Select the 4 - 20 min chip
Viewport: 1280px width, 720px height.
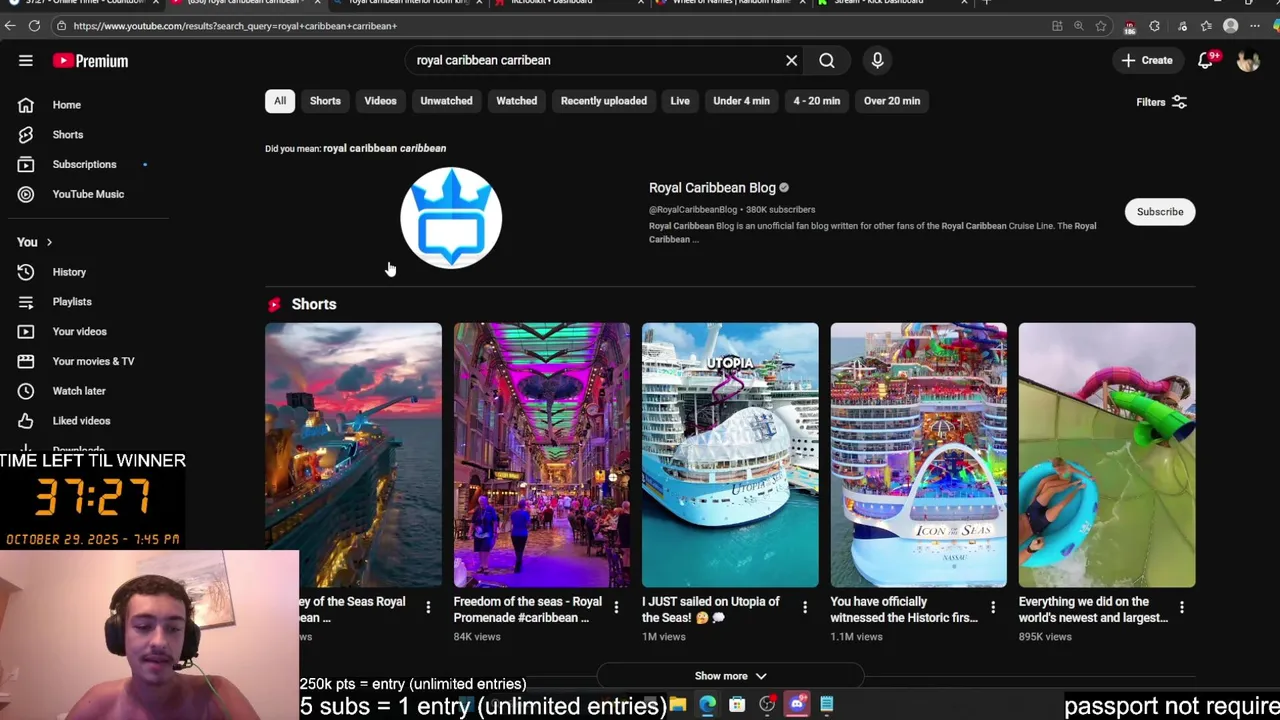(817, 101)
